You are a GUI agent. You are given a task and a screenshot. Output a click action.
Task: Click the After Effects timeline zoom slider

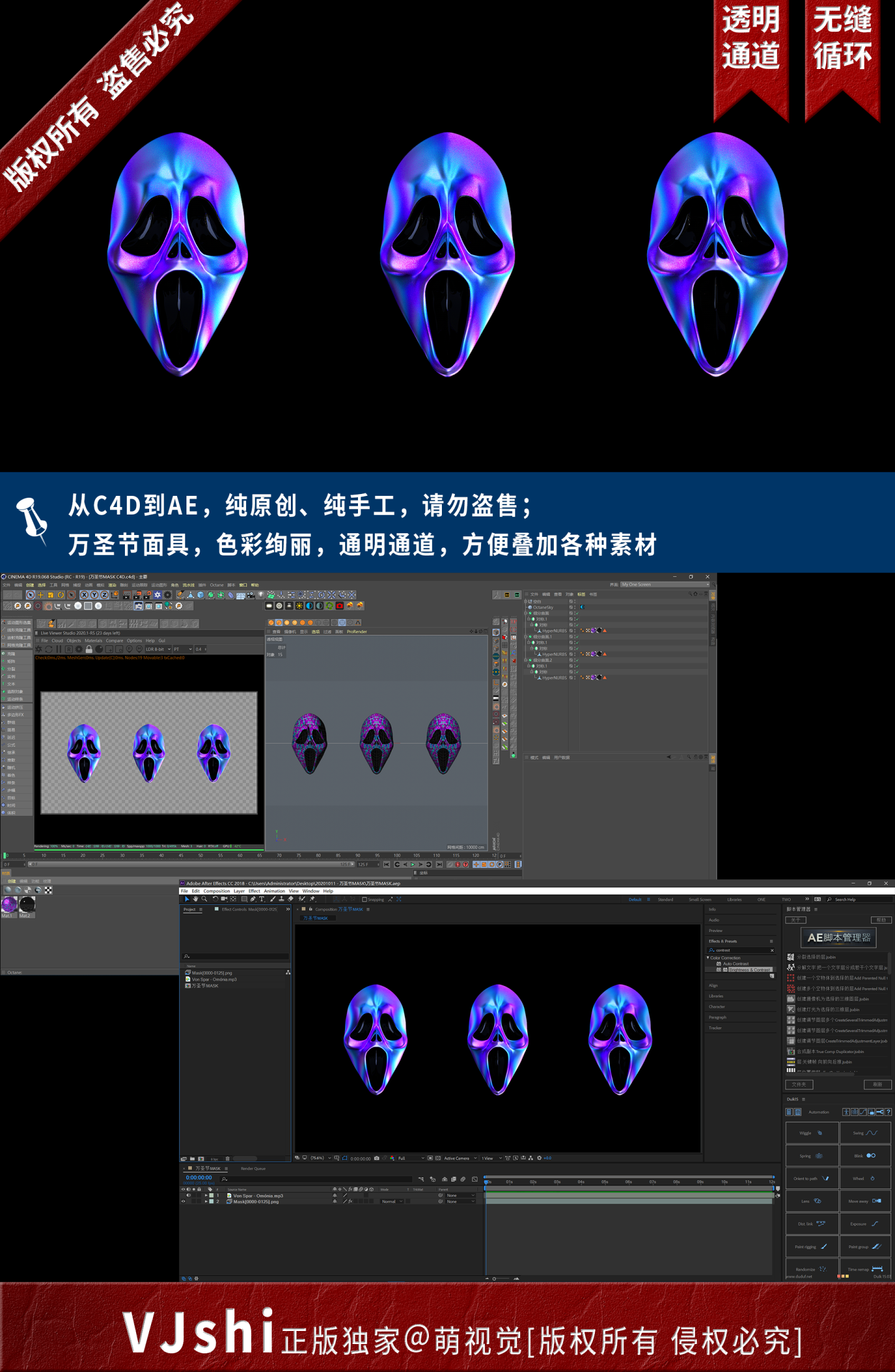pos(501,1278)
